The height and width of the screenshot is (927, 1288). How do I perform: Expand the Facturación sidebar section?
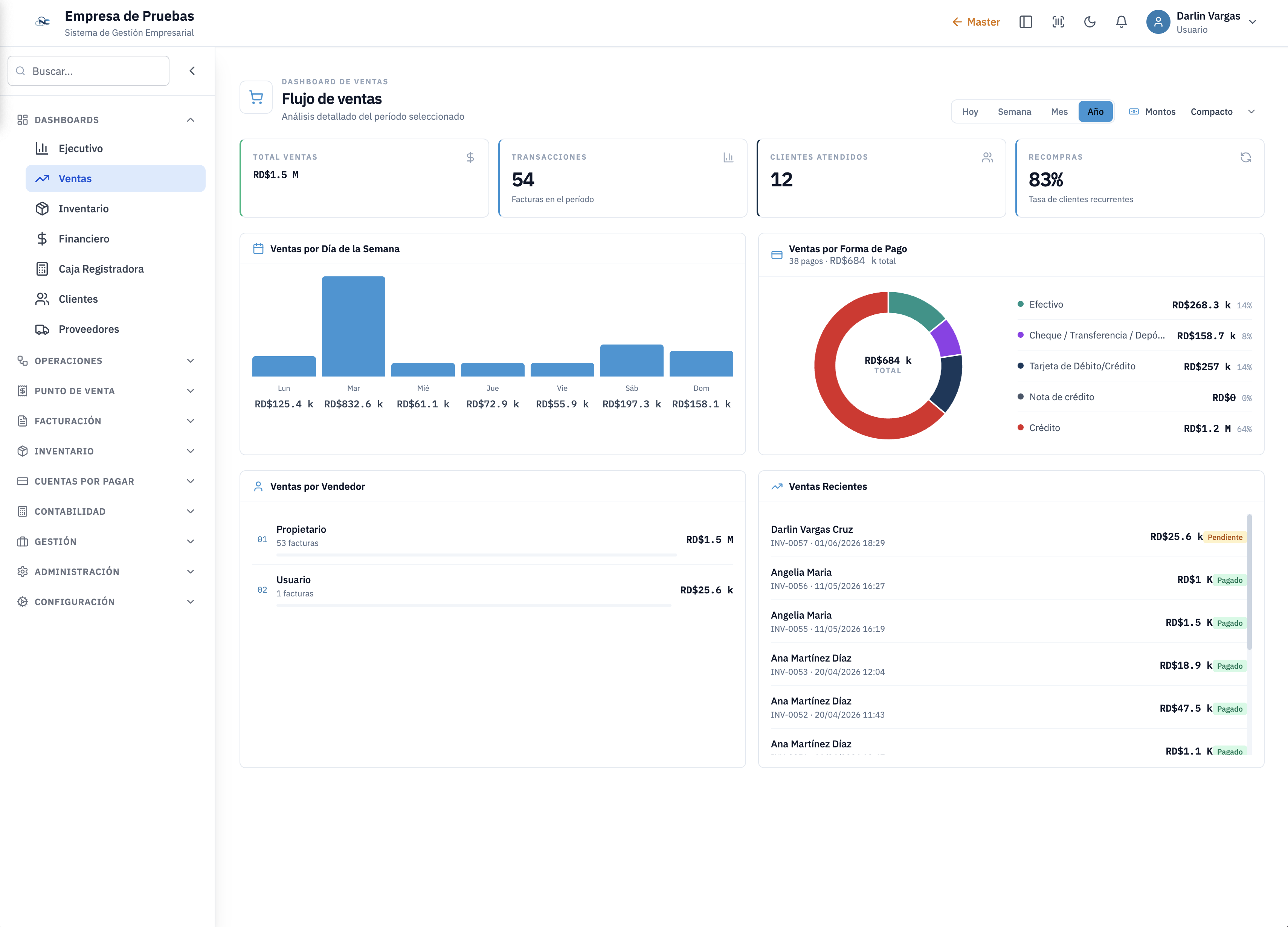[107, 421]
